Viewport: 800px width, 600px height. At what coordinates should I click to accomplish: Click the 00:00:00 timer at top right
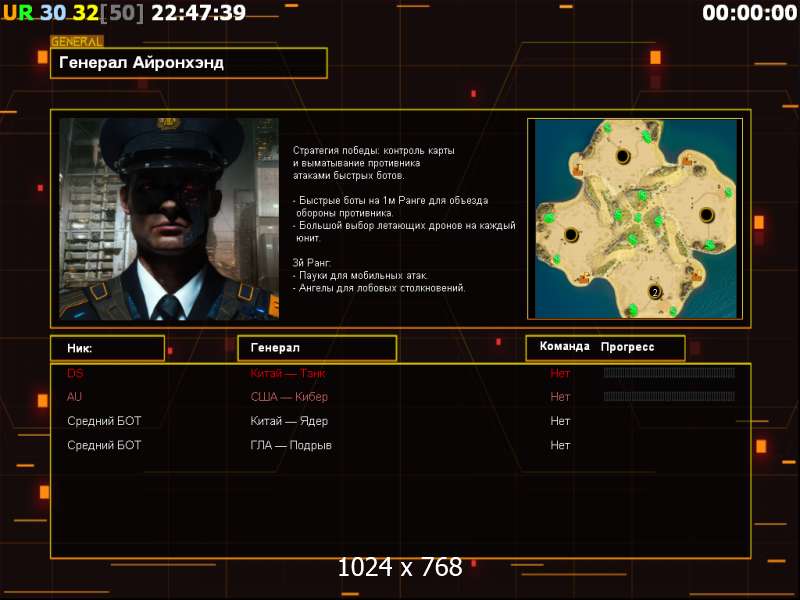(749, 13)
